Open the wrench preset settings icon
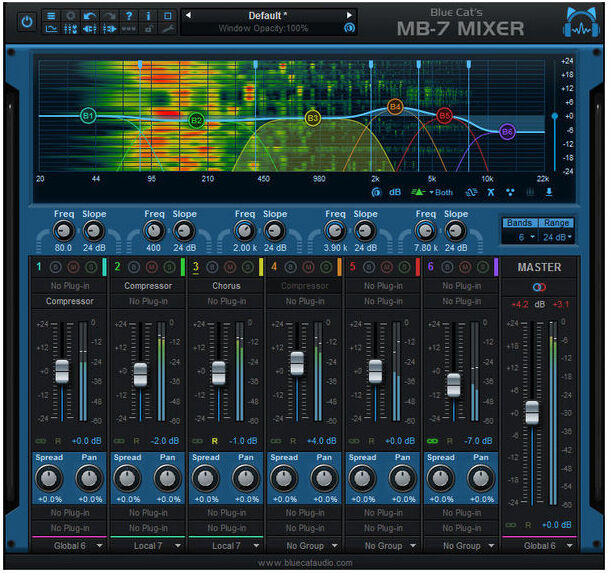 168,29
